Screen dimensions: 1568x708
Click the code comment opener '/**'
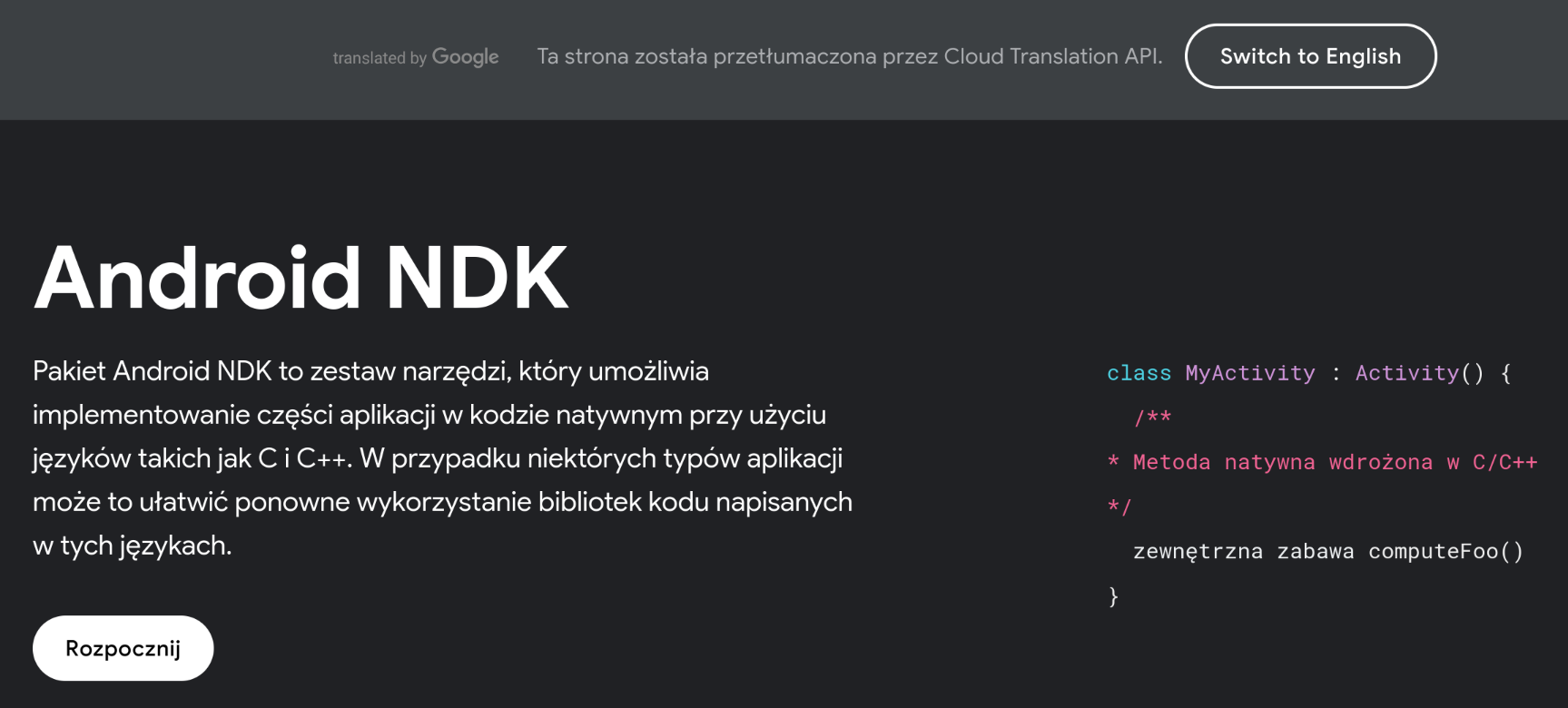coord(1152,418)
